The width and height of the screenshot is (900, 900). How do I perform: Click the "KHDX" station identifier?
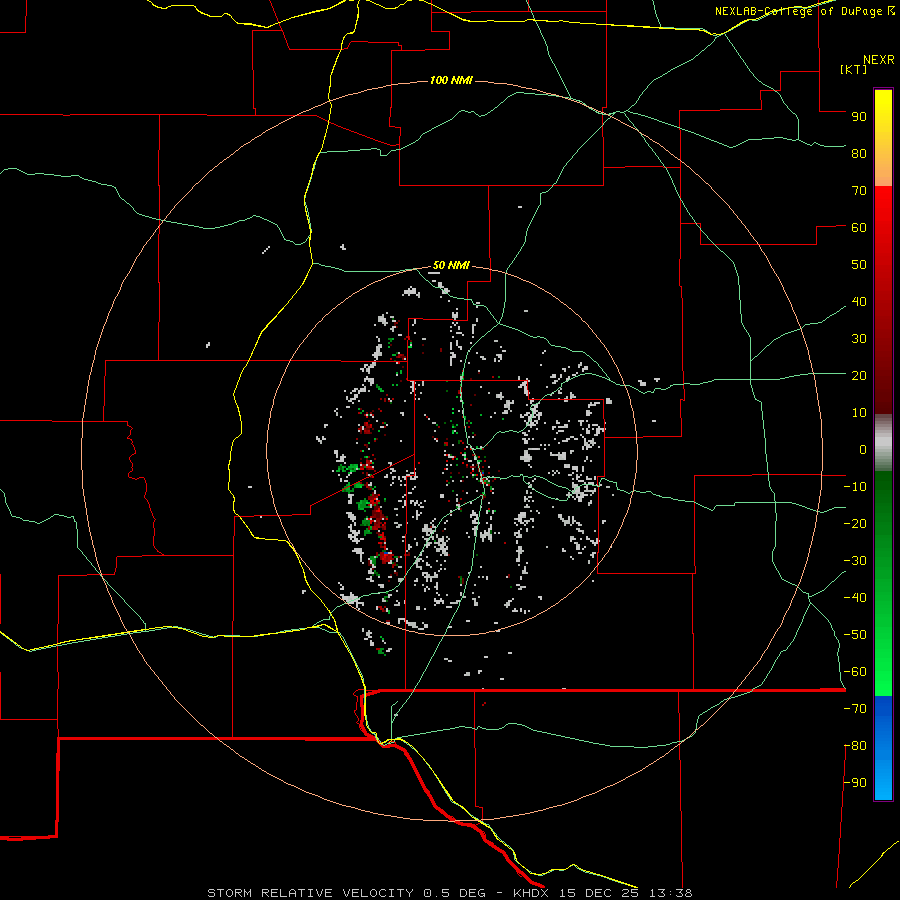[x=531, y=893]
